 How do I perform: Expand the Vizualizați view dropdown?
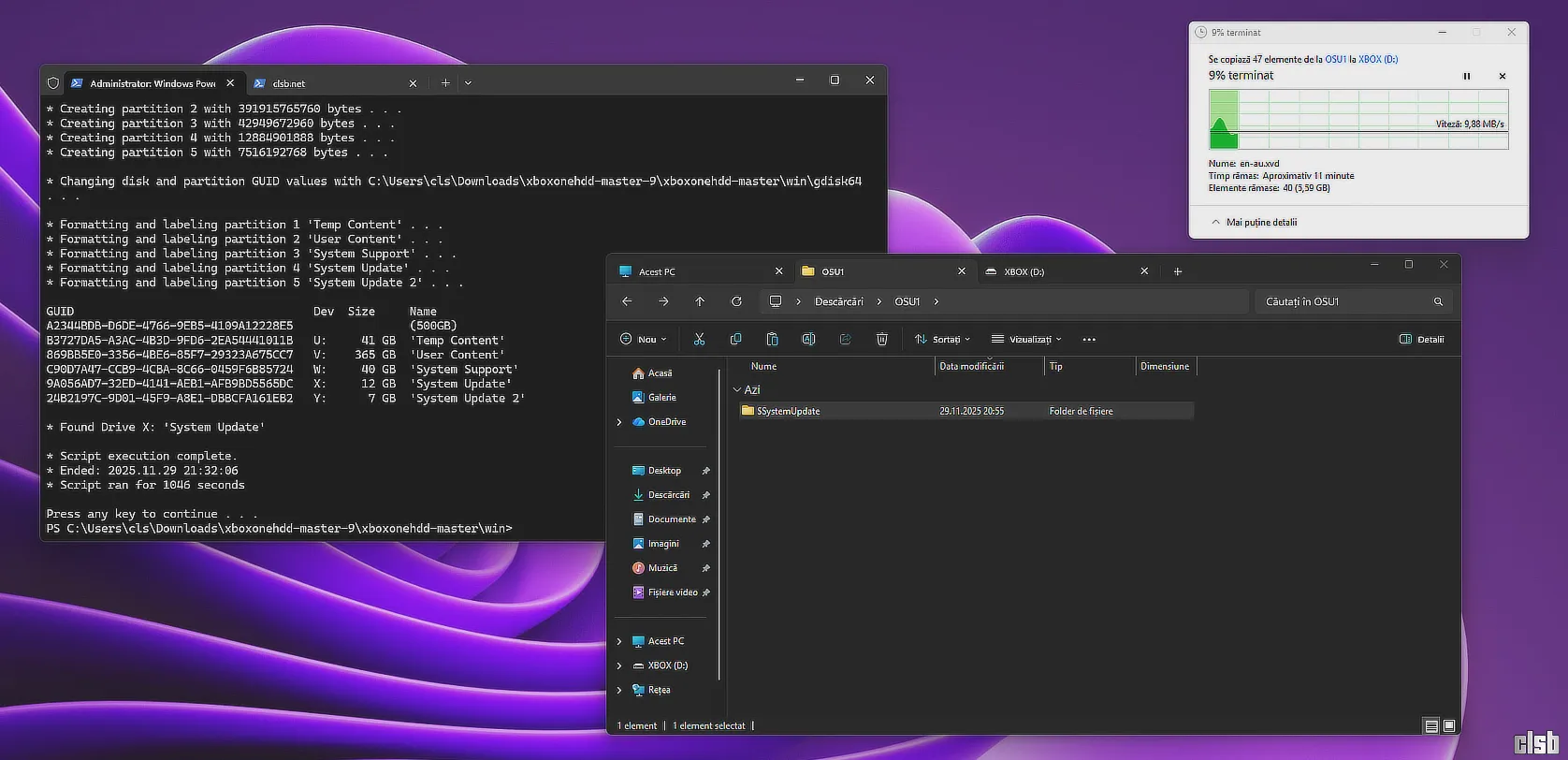[1026, 339]
